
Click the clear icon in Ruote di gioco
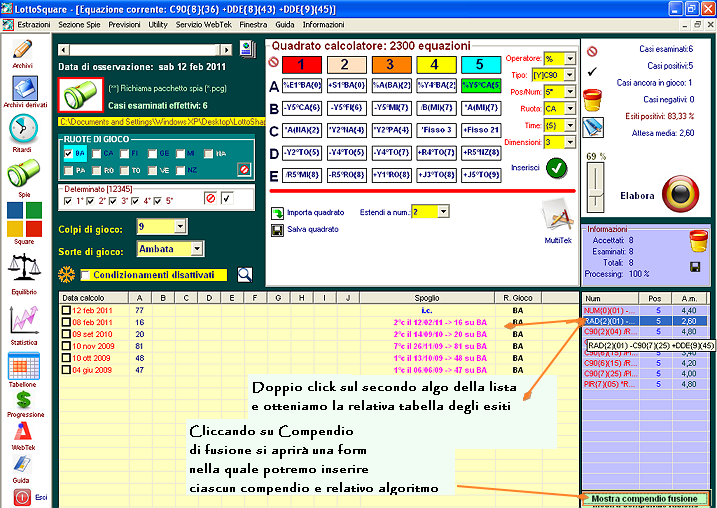(244, 170)
